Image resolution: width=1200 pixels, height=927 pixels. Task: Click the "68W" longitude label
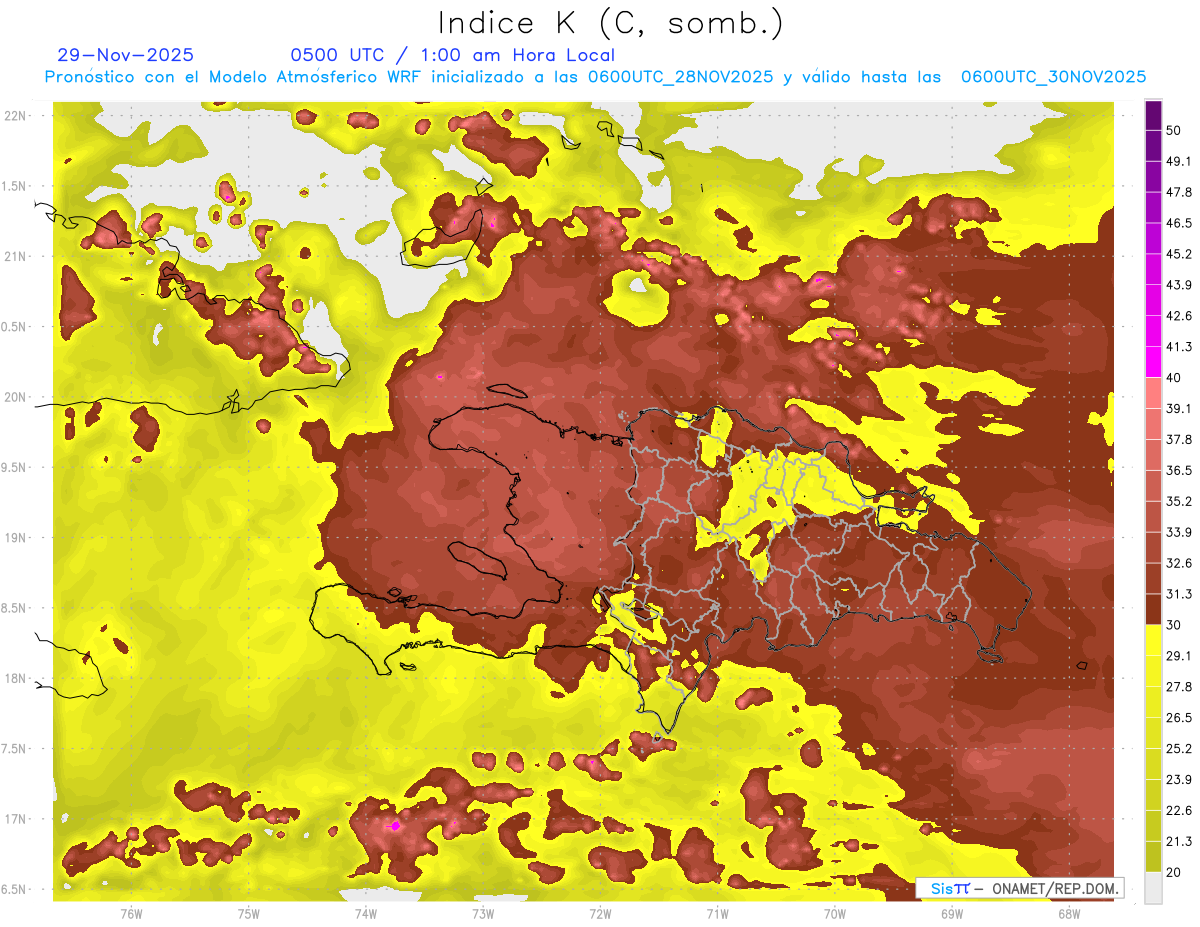click(x=1069, y=914)
